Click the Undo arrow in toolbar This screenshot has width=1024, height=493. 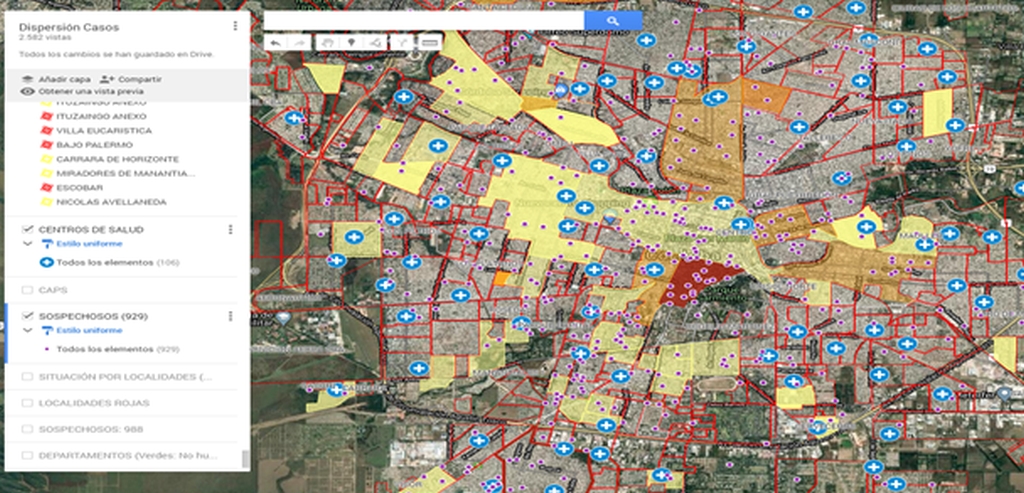point(276,43)
